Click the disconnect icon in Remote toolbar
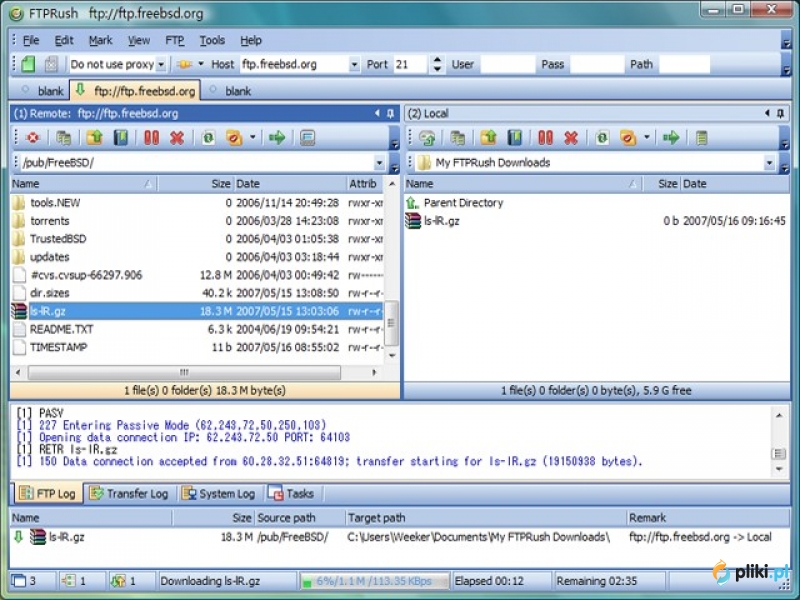This screenshot has width=800, height=600. (33, 138)
